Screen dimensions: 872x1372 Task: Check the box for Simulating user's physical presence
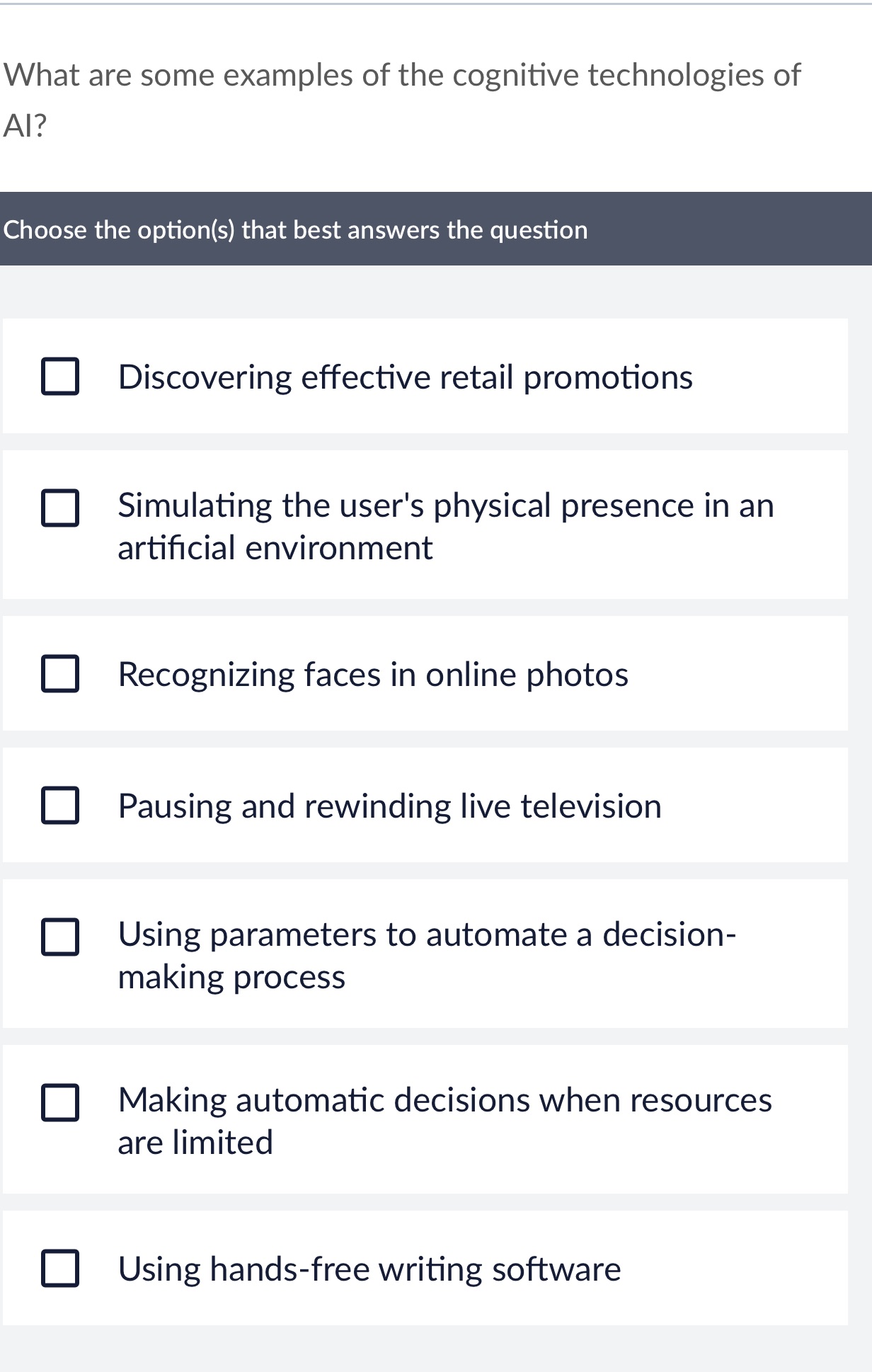pyautogui.click(x=59, y=508)
